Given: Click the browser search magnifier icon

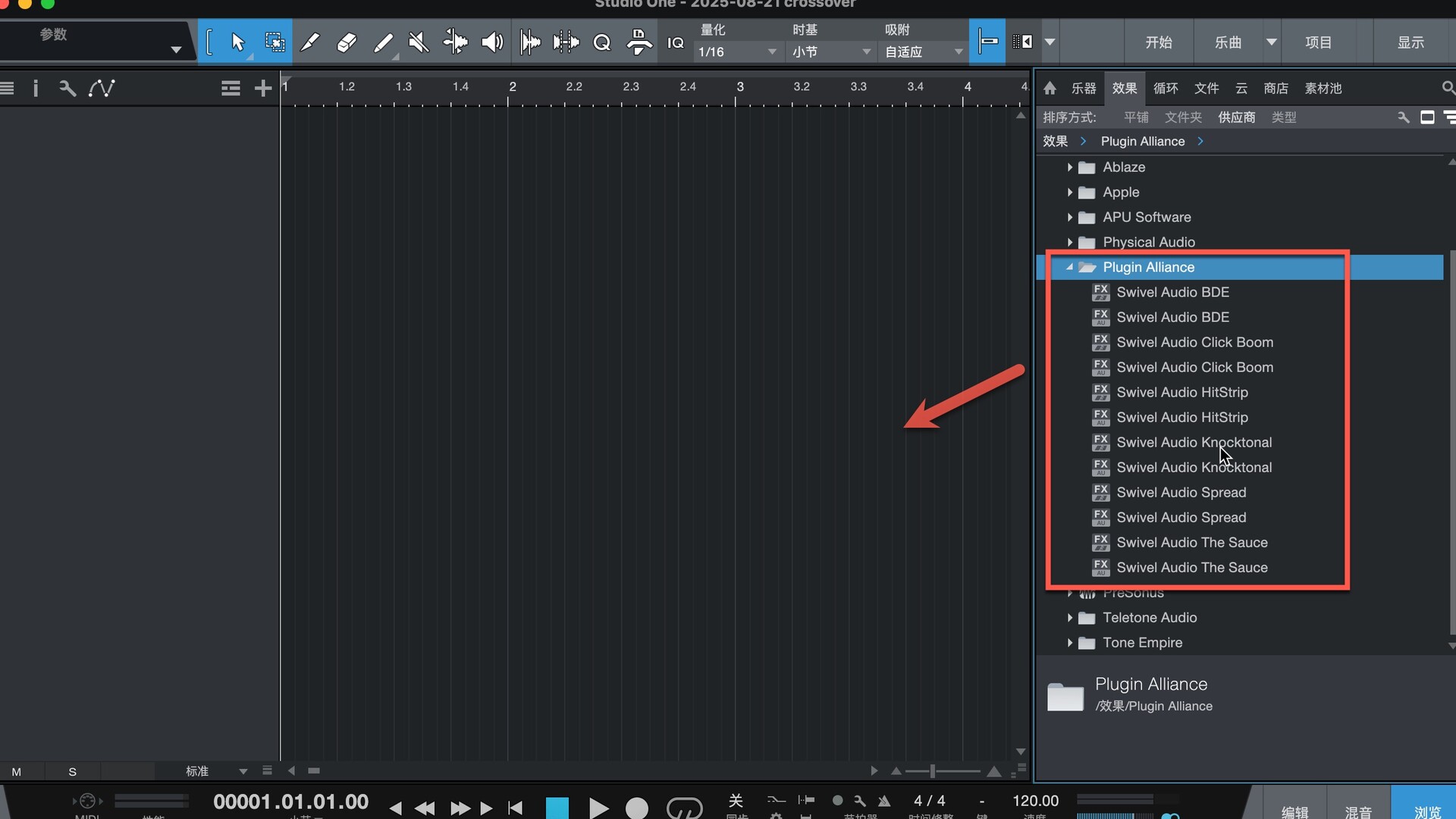Looking at the screenshot, I should click(1448, 88).
